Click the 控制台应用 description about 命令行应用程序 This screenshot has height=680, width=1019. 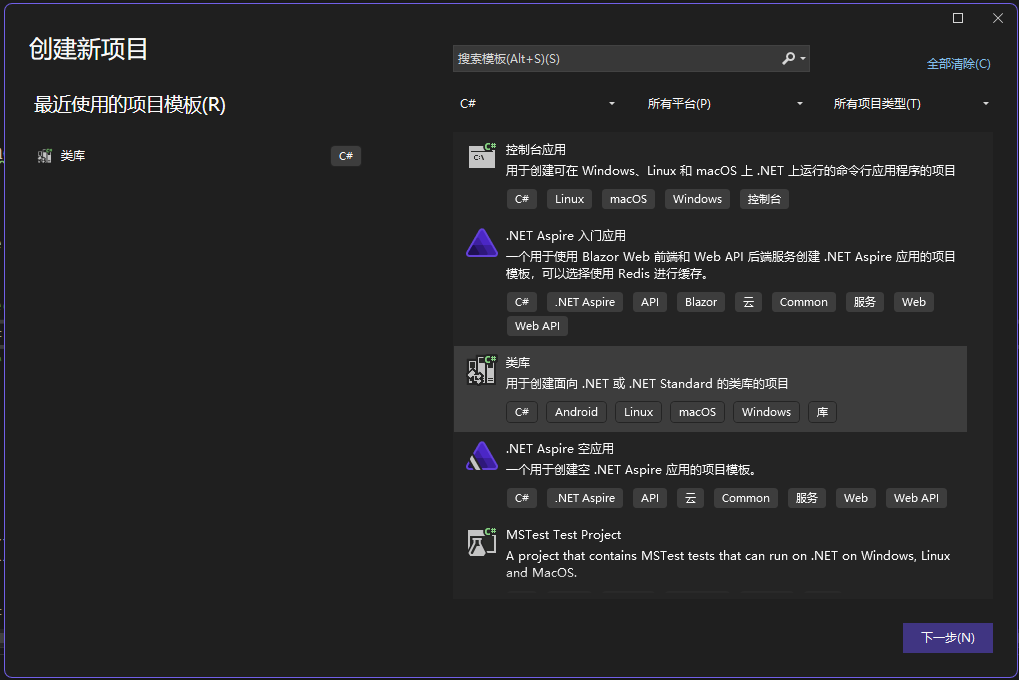pyautogui.click(x=730, y=171)
